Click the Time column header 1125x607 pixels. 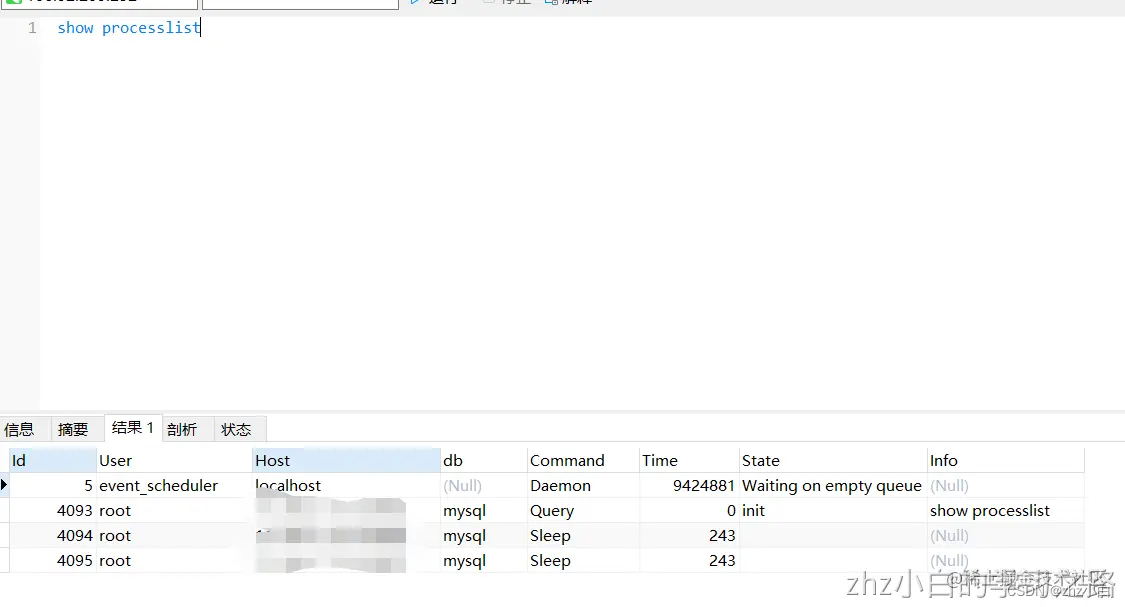coord(689,460)
